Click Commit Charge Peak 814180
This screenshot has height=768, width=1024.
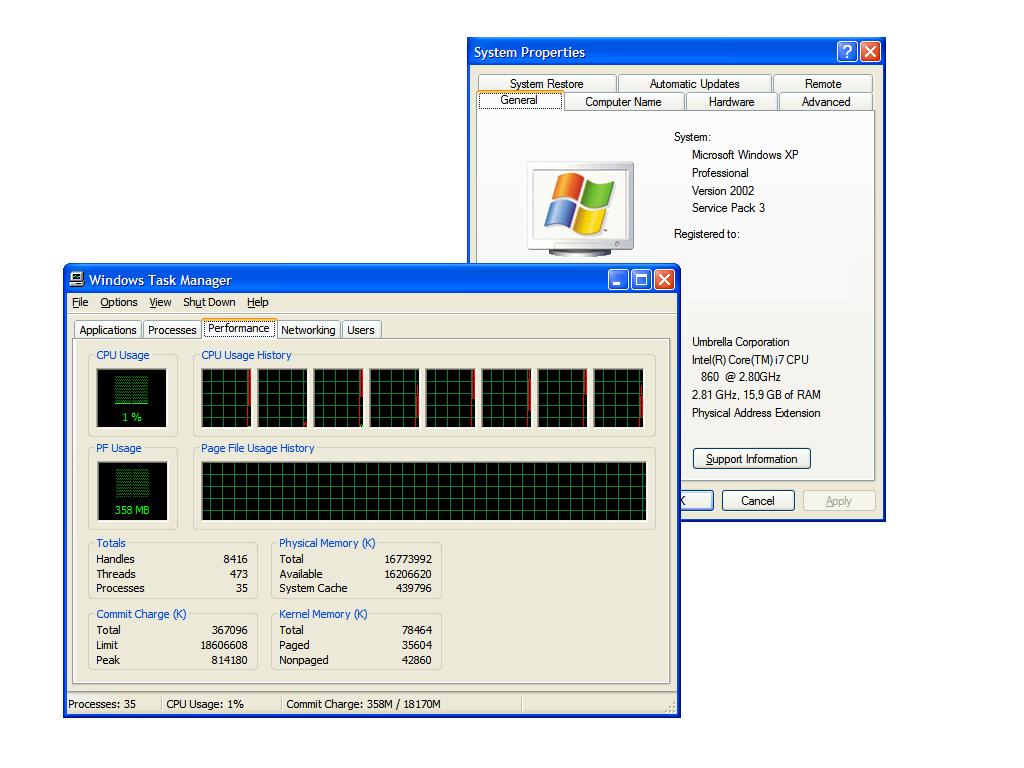(229, 660)
